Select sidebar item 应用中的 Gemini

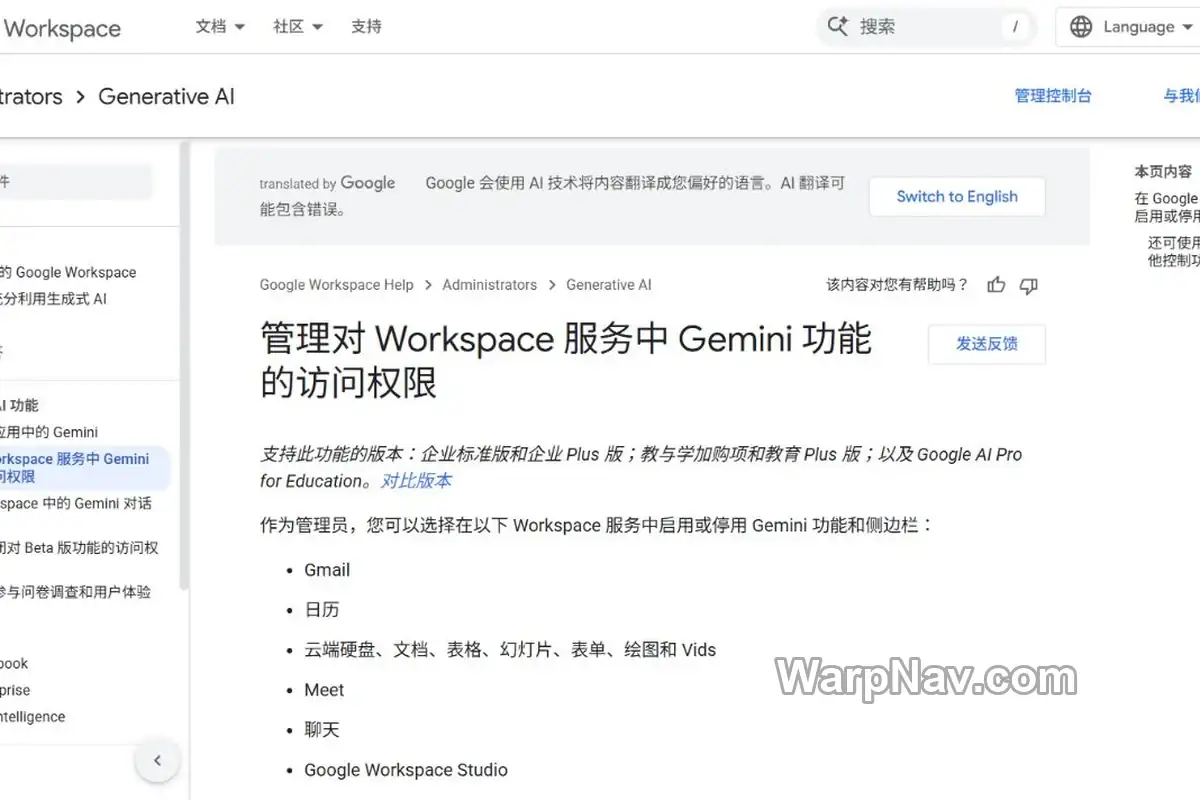click(49, 432)
